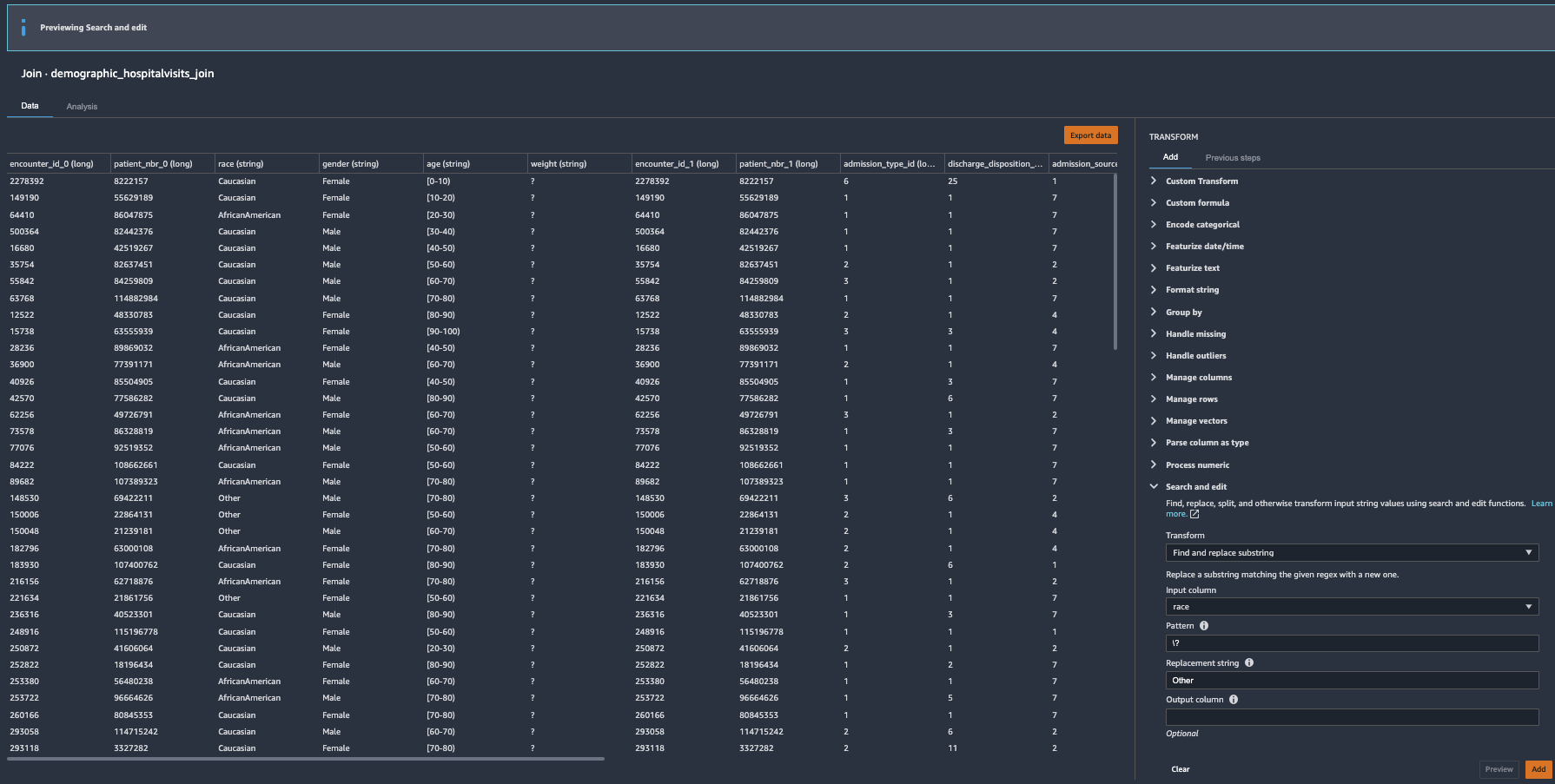Open the Previous steps tab
Image resolution: width=1555 pixels, height=784 pixels.
tap(1233, 158)
